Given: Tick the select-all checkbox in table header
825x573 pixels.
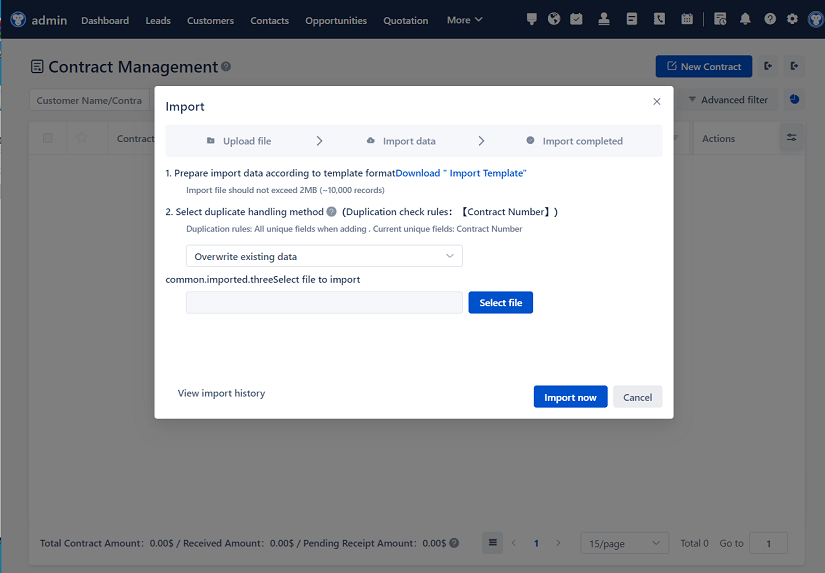Looking at the screenshot, I should [x=48, y=138].
